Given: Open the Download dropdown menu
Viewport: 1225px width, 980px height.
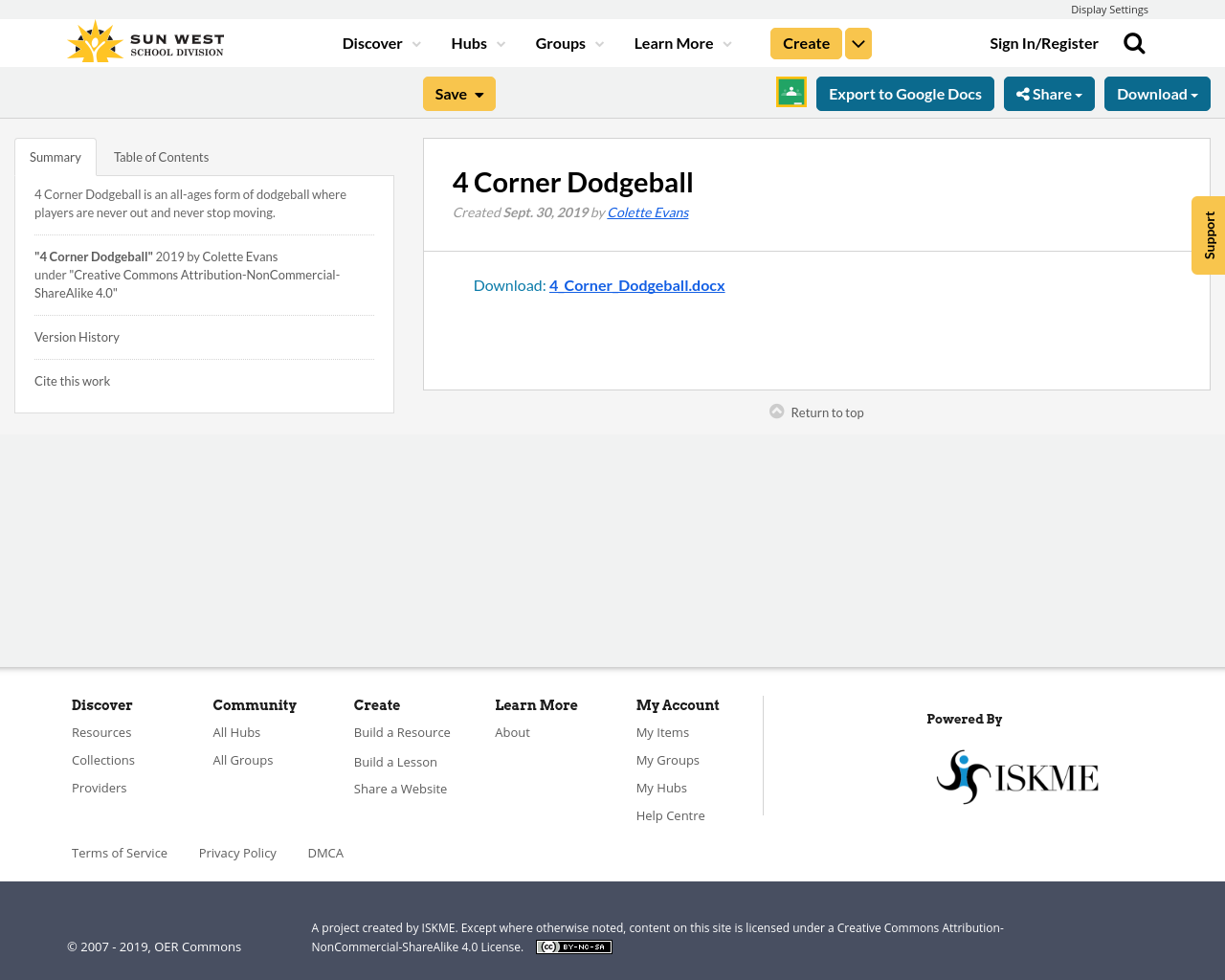Looking at the screenshot, I should click(1157, 93).
